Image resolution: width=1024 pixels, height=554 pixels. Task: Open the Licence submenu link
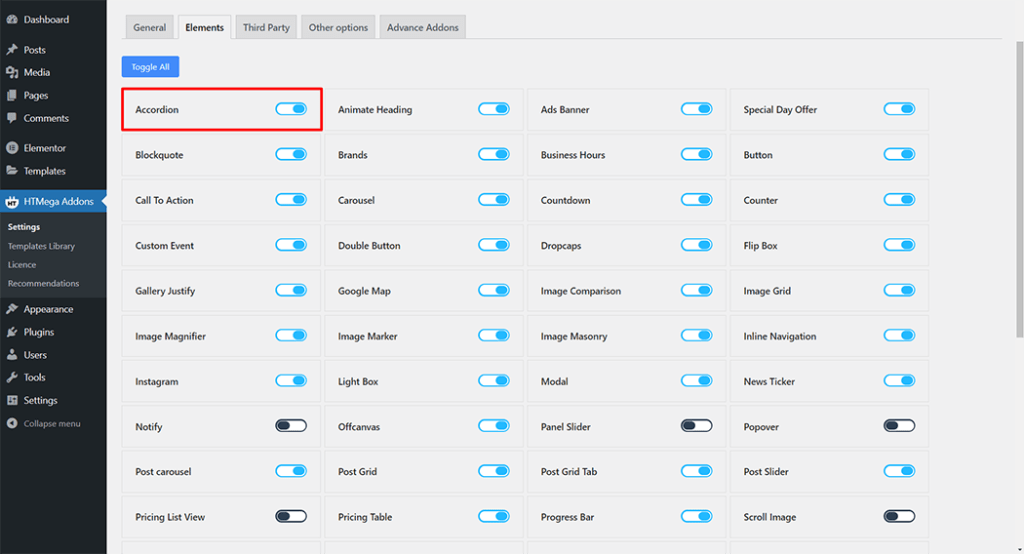[22, 265]
